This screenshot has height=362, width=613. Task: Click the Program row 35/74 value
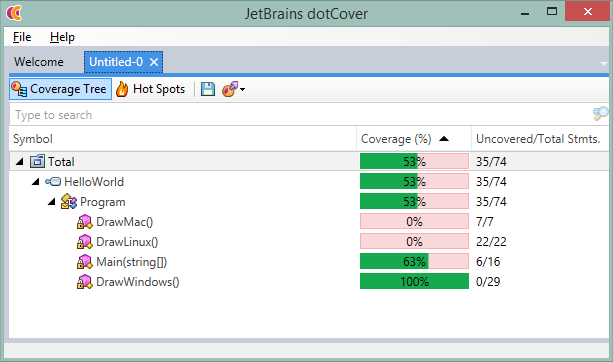coord(491,202)
